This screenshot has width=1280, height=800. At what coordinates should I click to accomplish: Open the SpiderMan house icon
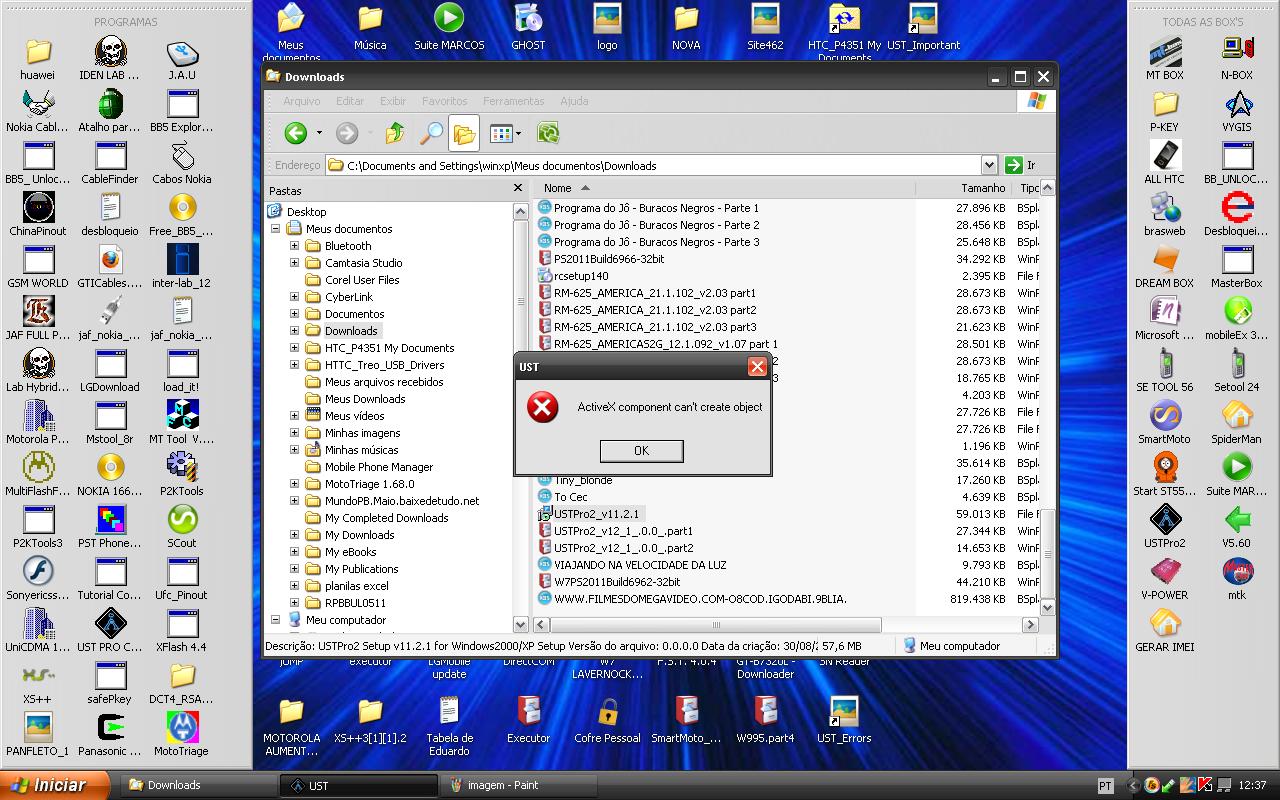1237,422
